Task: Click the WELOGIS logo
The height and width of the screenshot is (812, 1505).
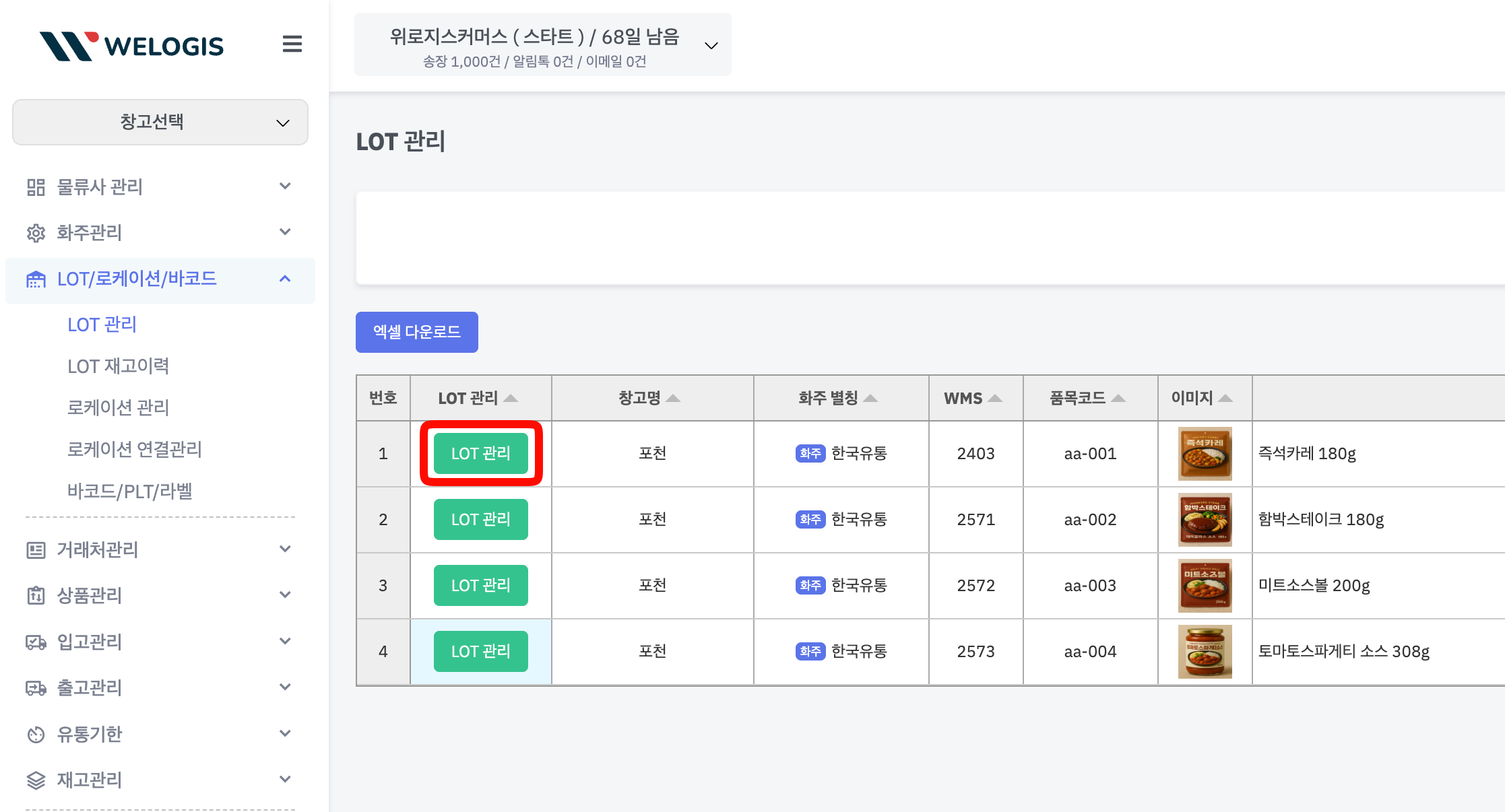Action: 131,46
